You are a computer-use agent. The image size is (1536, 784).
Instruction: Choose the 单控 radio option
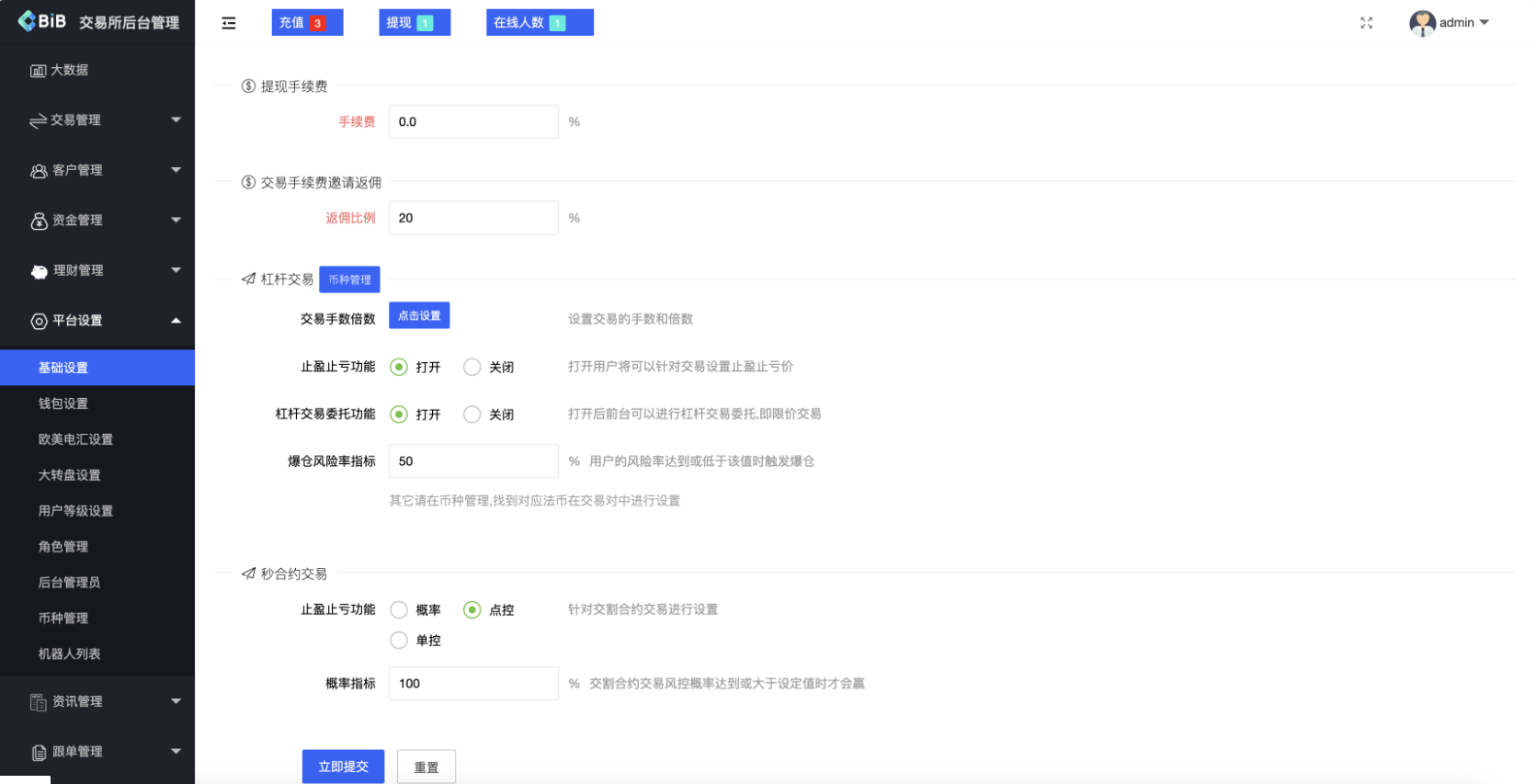(x=399, y=640)
